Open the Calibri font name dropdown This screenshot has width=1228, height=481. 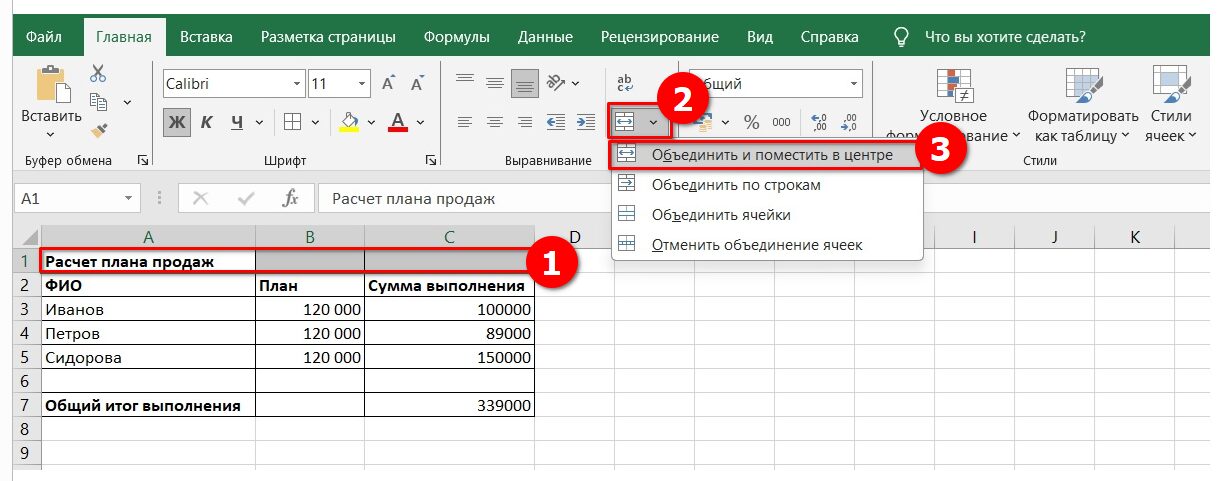[x=297, y=84]
